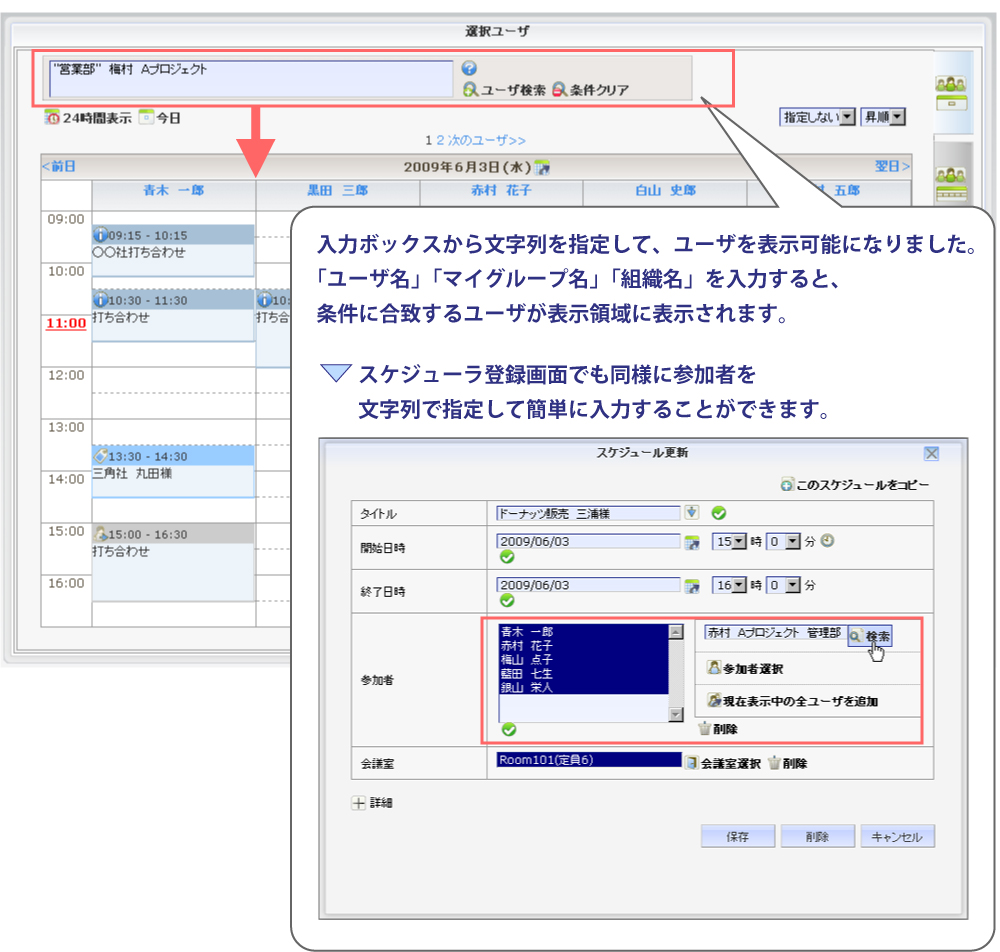
Task: Click ユーザ検索 user search button
Action: pyautogui.click(x=504, y=90)
